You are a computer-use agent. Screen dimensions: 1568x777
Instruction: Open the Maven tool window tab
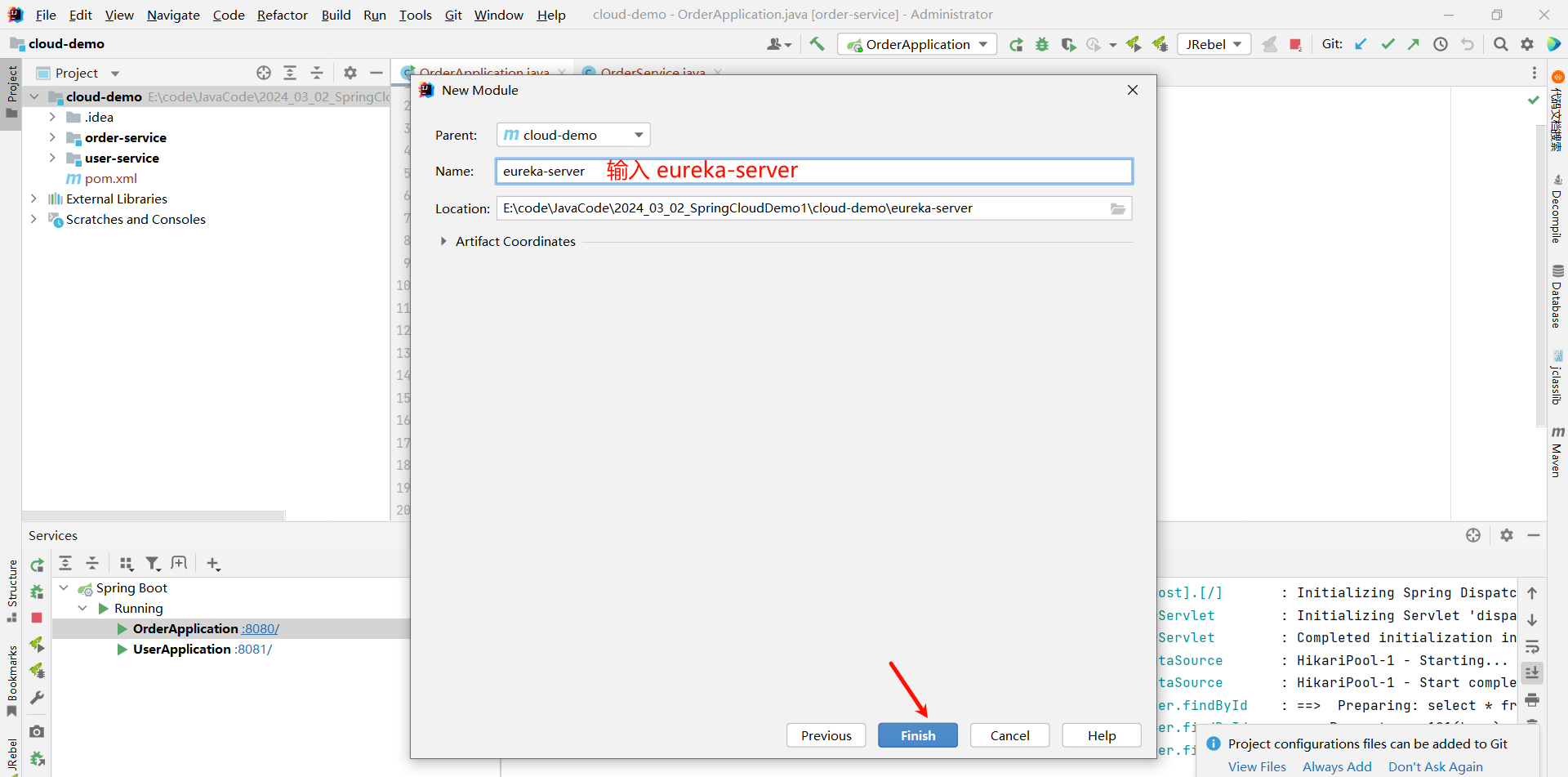[1557, 452]
